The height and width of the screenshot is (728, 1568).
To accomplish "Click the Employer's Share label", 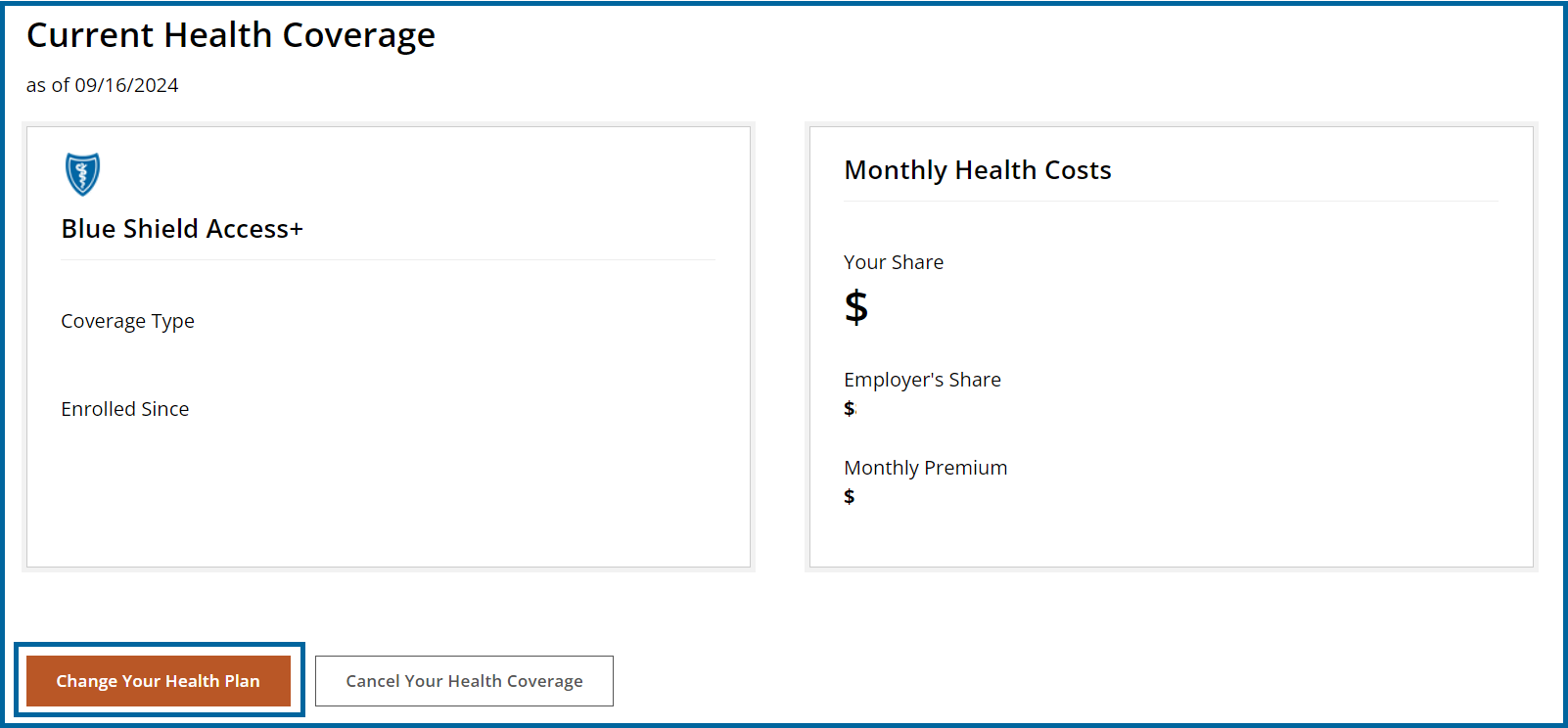I will 922,380.
